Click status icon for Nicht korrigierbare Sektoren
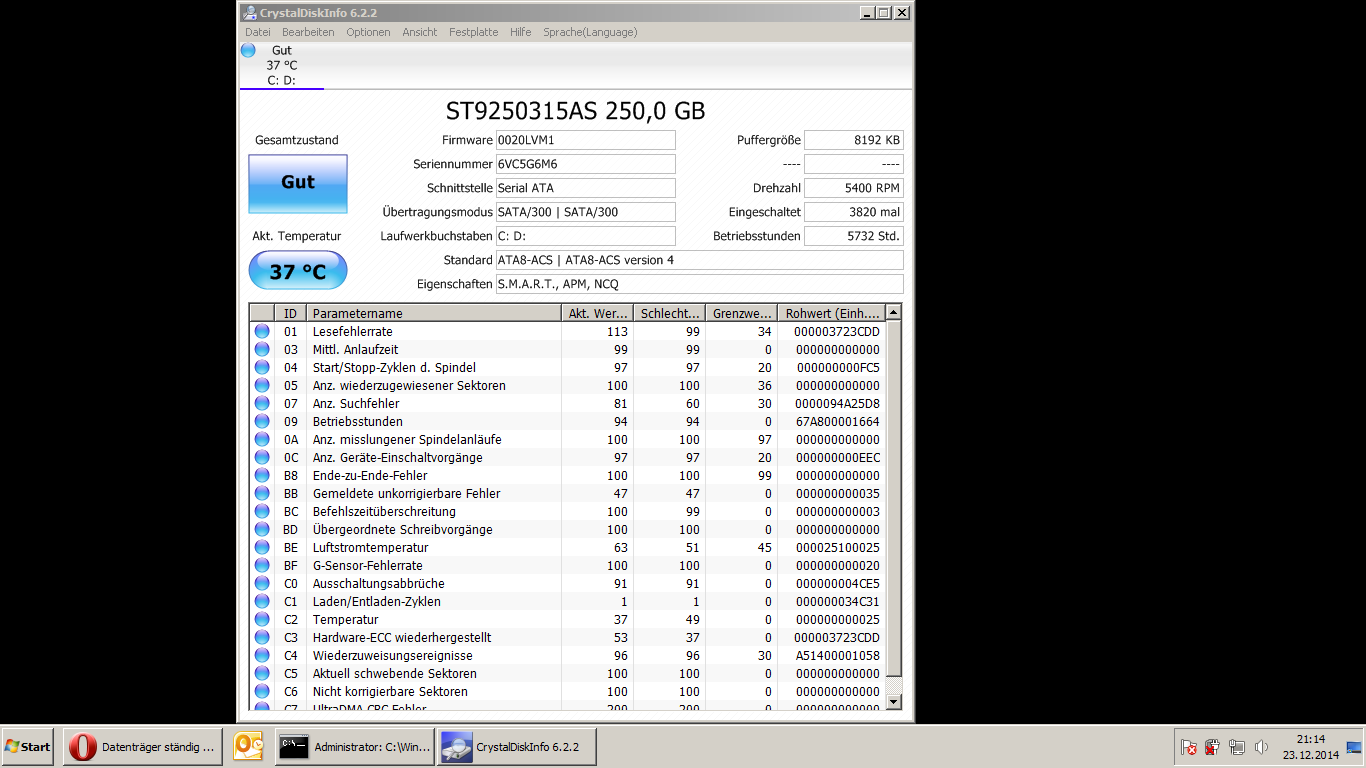1366x768 pixels. [x=262, y=691]
